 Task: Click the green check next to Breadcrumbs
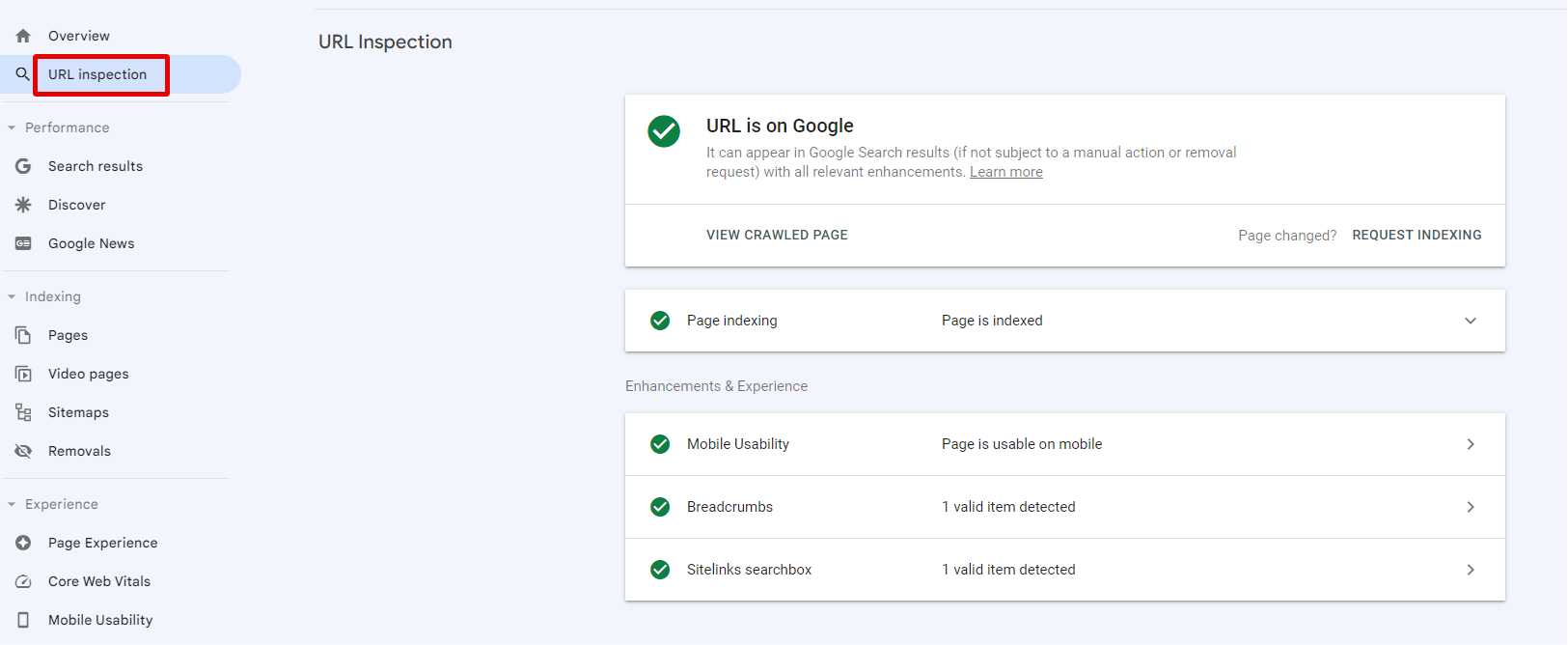(660, 507)
